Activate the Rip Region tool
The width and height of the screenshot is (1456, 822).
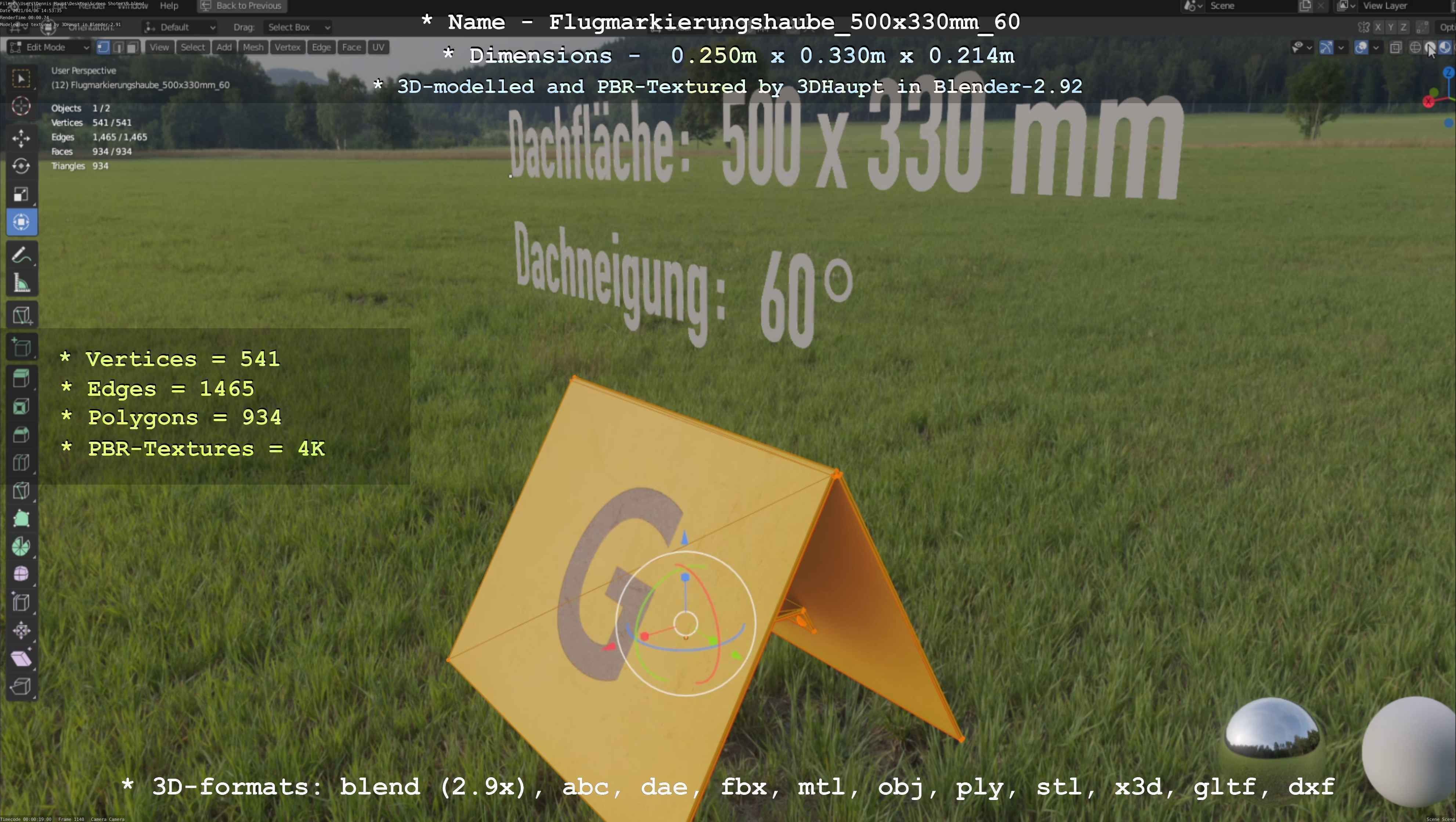pos(21,687)
